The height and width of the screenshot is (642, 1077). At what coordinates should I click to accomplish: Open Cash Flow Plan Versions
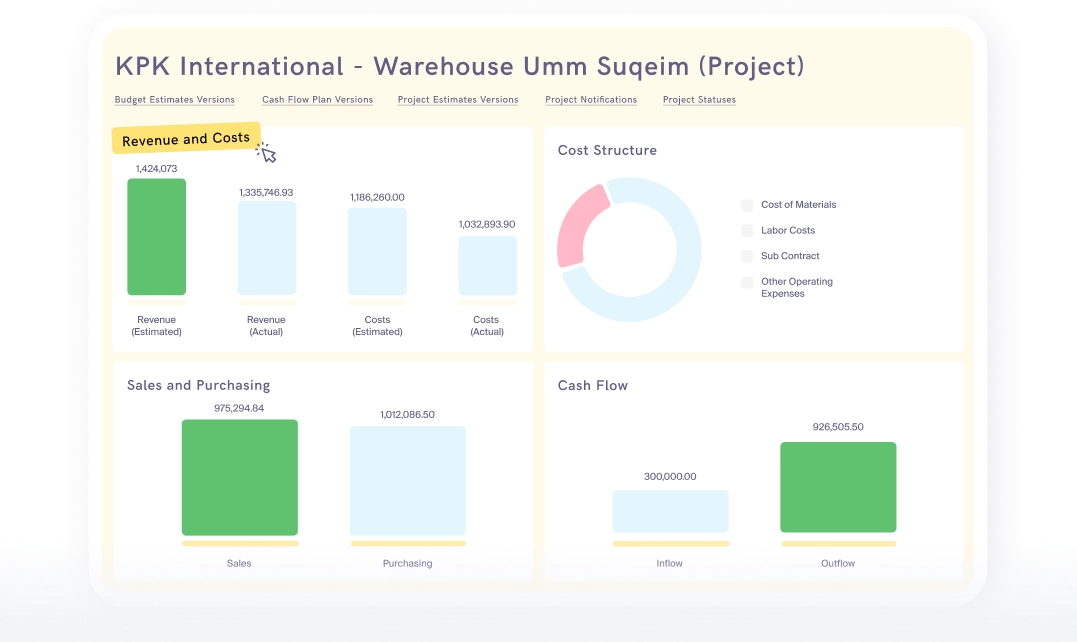pyautogui.click(x=317, y=100)
